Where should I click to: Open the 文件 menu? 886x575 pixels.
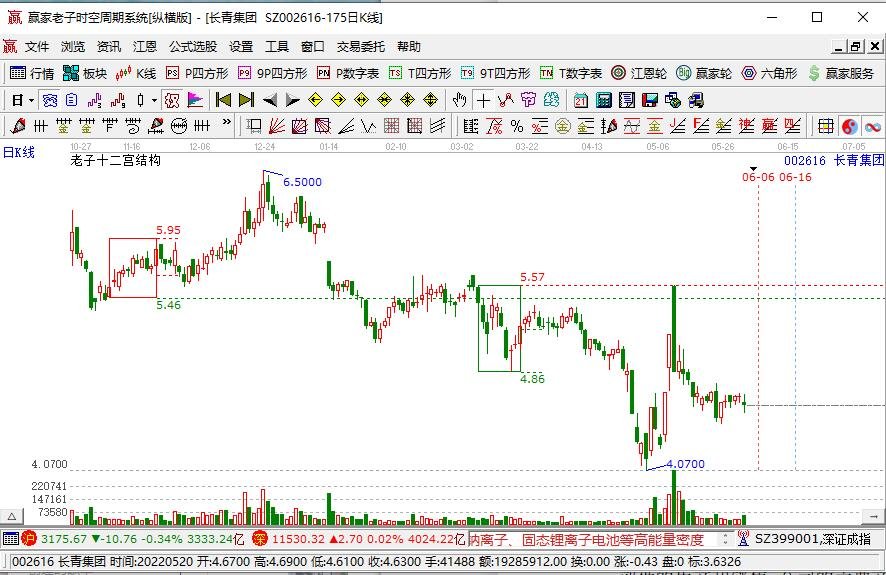point(37,46)
